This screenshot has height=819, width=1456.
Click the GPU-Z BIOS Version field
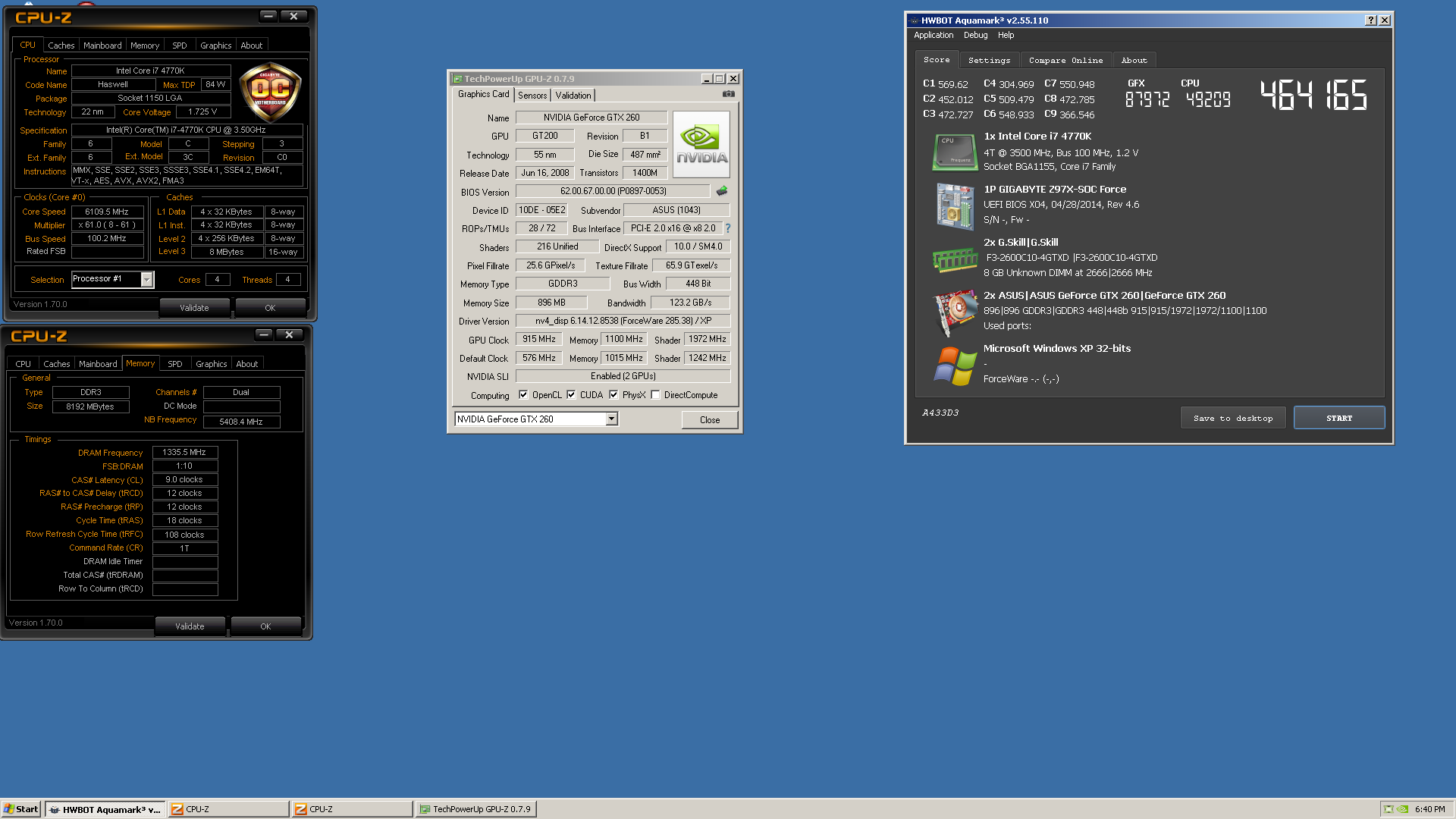pyautogui.click(x=613, y=191)
